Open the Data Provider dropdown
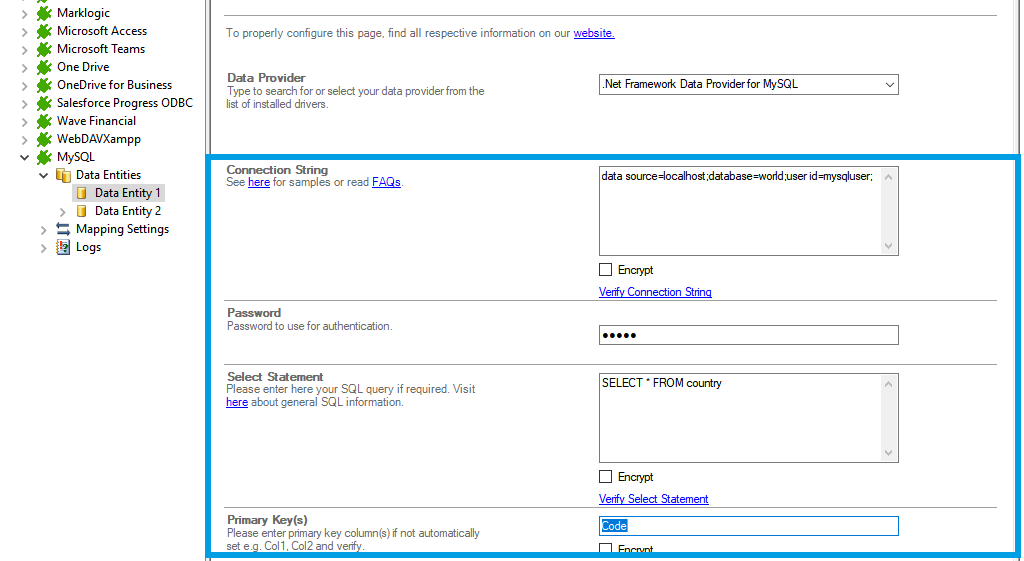This screenshot has height=561, width=1024. coord(889,85)
